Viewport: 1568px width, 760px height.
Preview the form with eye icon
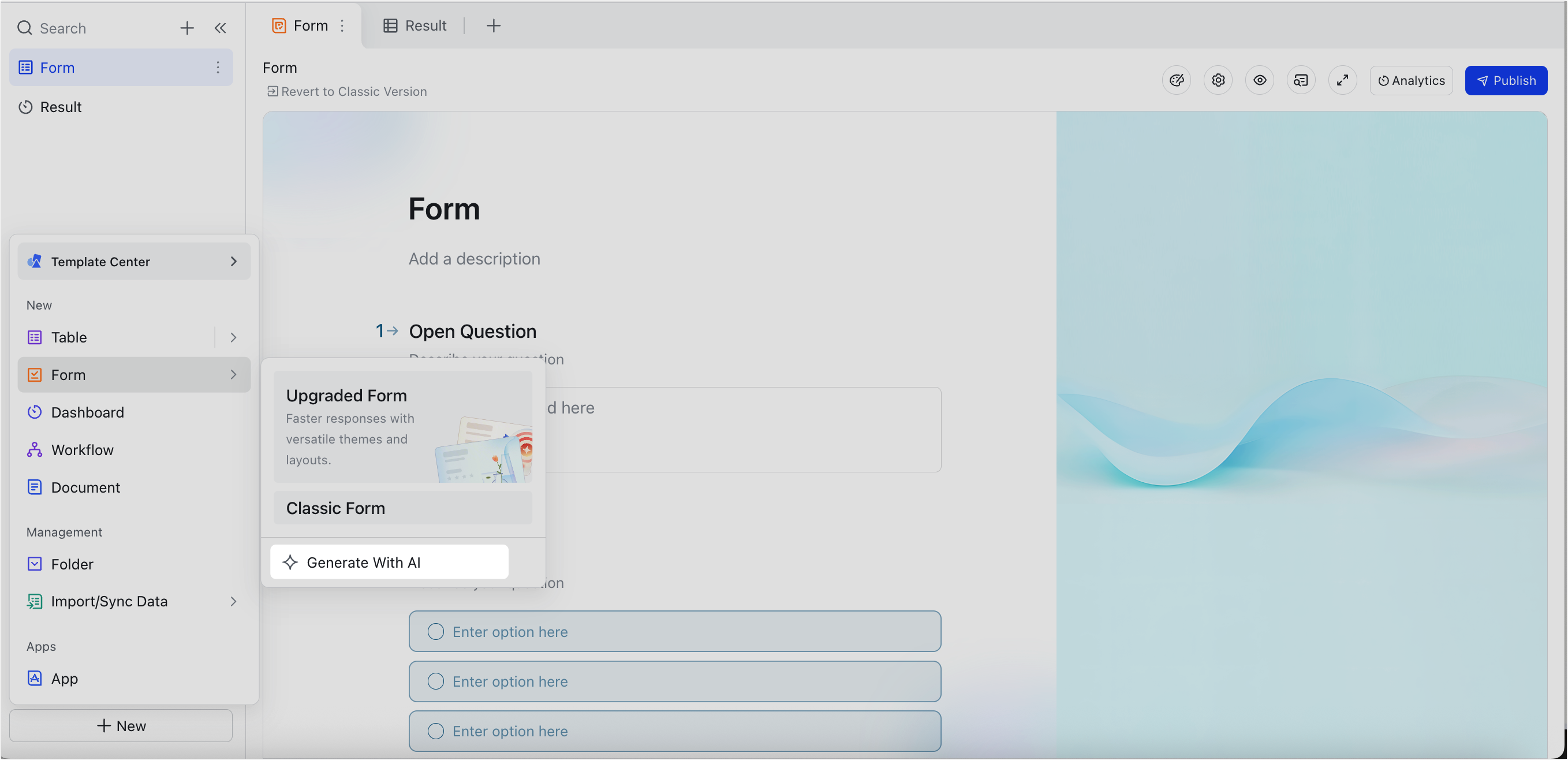(x=1259, y=80)
